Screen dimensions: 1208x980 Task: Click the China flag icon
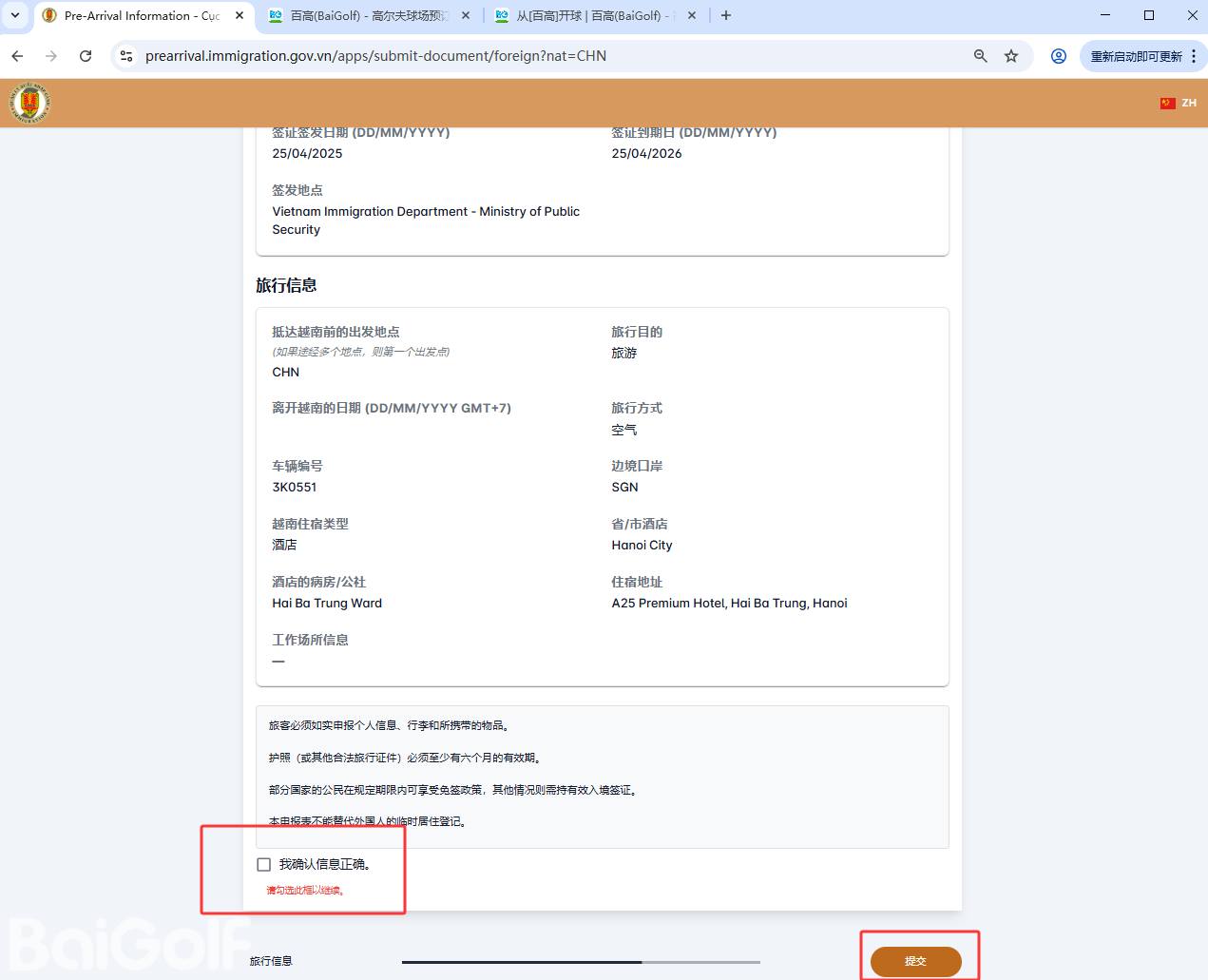[x=1167, y=103]
